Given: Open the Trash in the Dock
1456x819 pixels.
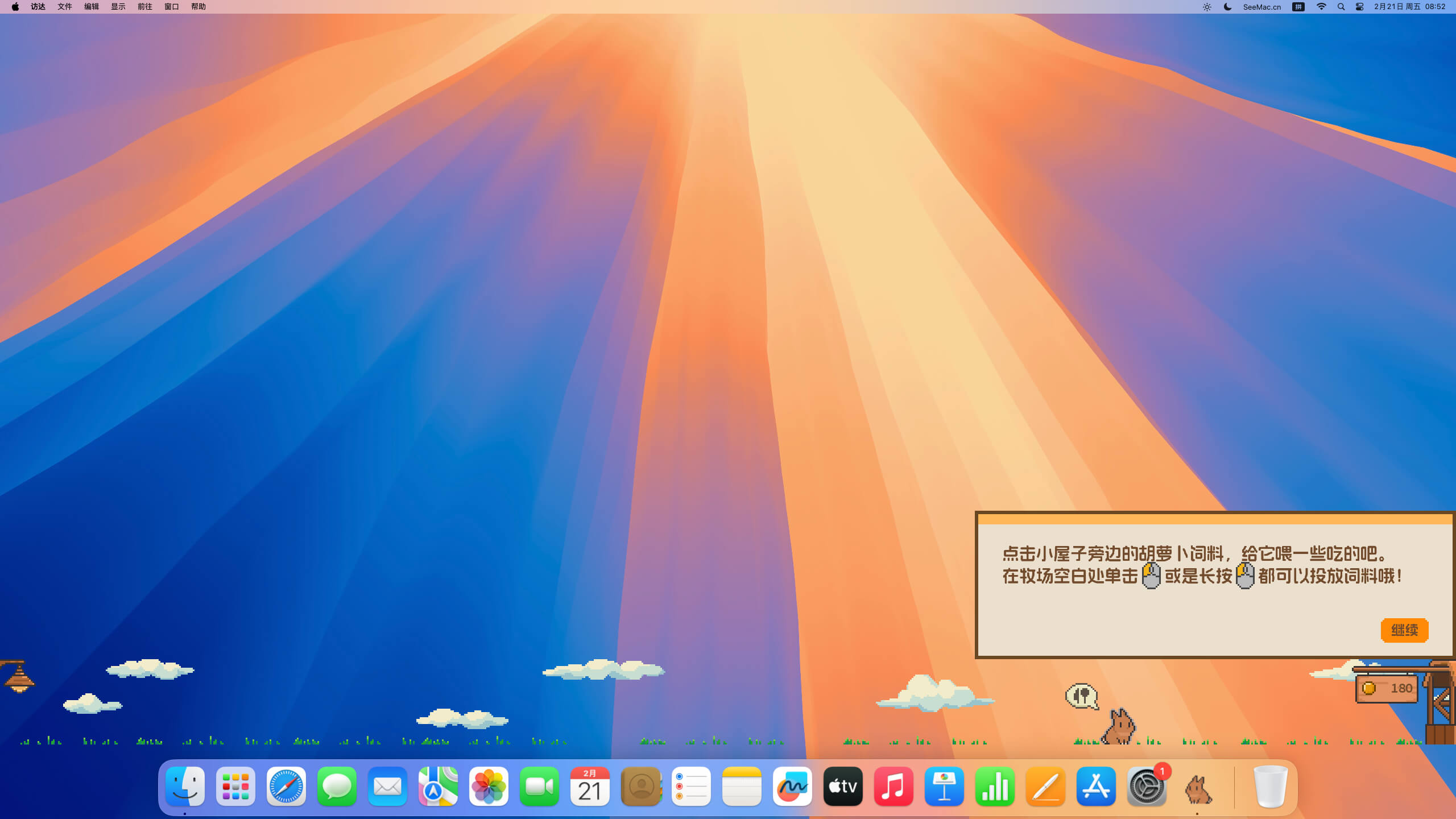Looking at the screenshot, I should (x=1271, y=787).
